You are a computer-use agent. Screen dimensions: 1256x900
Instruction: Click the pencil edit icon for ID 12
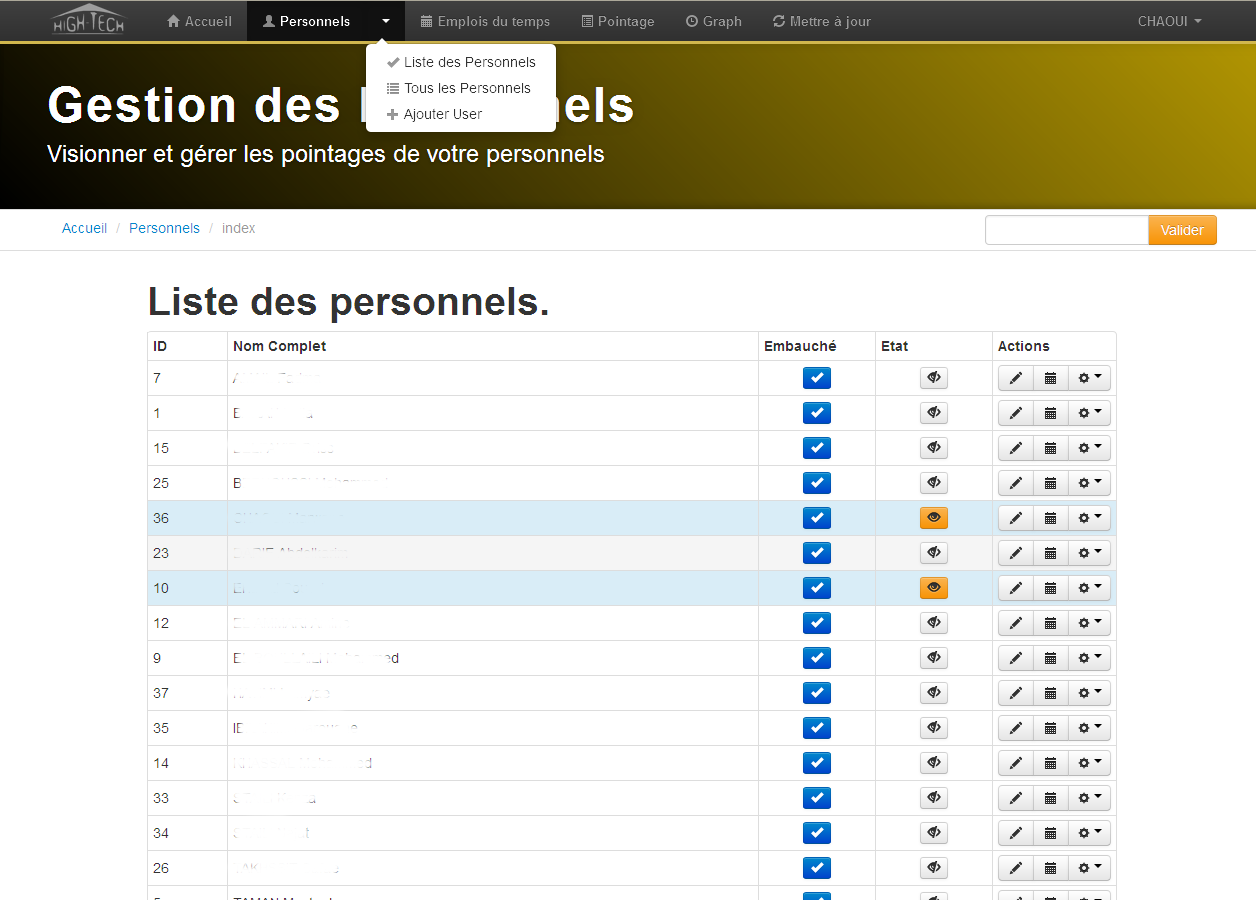tap(1015, 623)
